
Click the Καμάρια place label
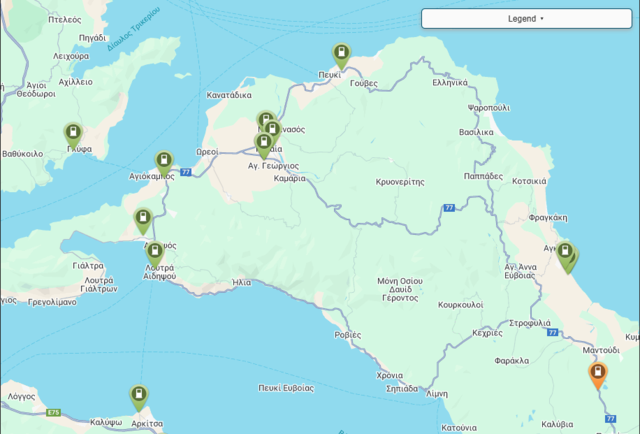289,178
